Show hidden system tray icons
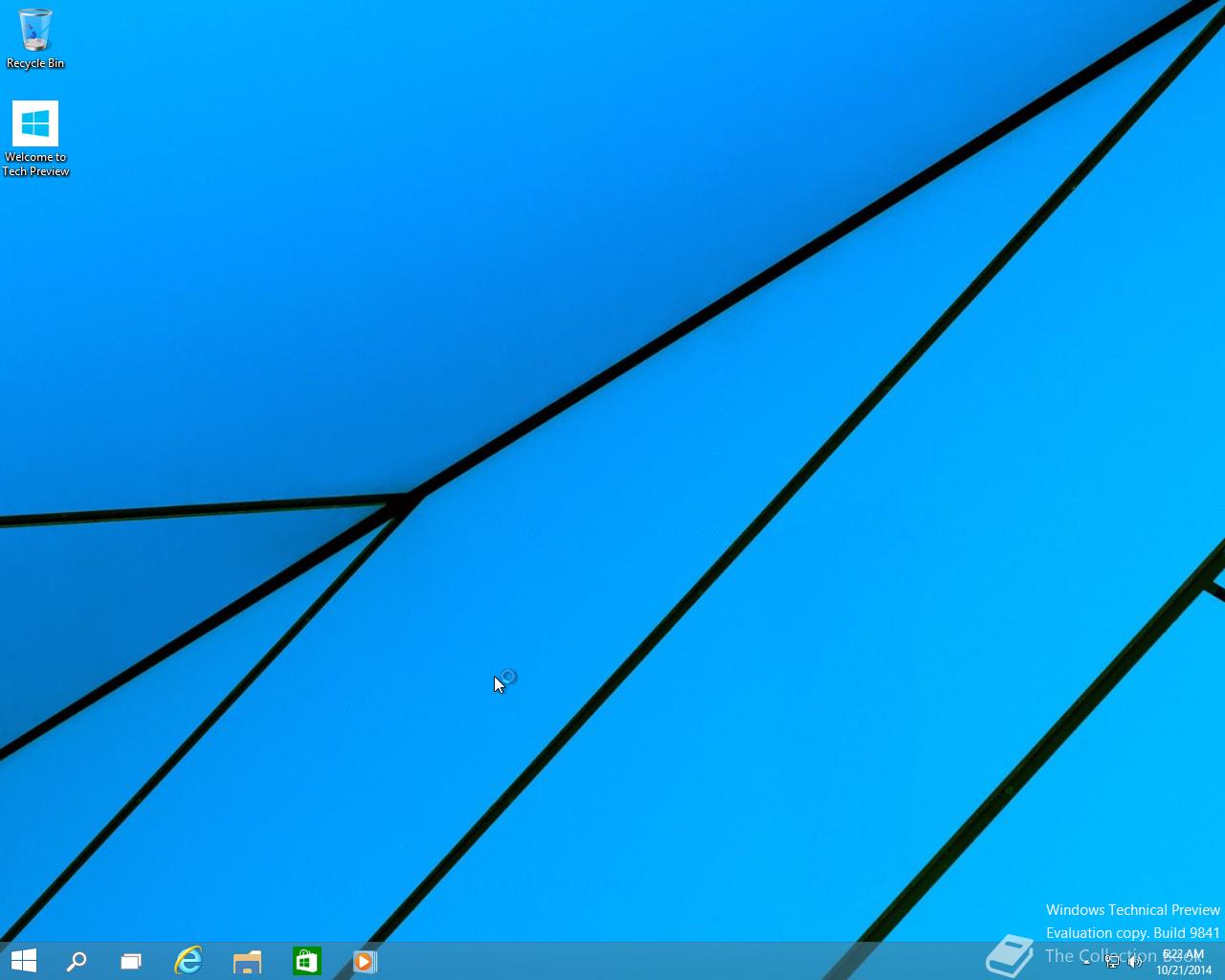 (1086, 963)
